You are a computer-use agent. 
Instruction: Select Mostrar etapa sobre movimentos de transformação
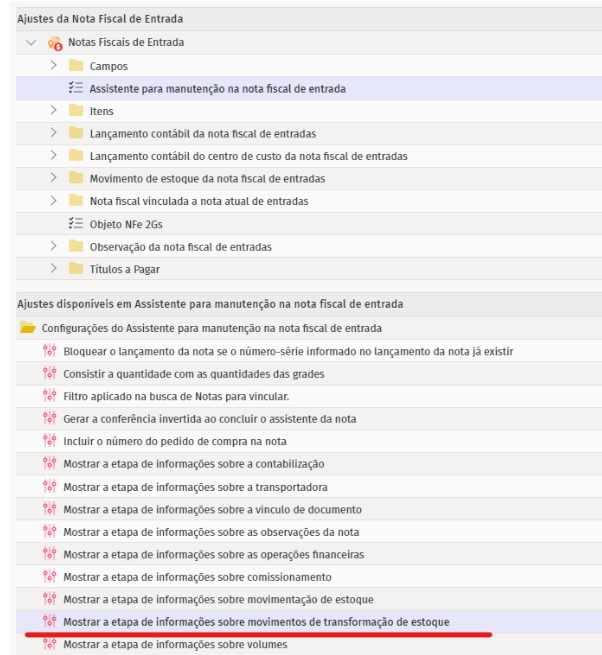click(x=256, y=622)
